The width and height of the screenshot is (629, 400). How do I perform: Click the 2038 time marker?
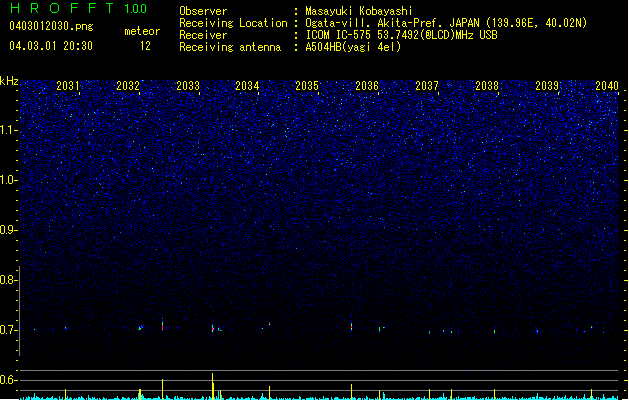point(487,85)
